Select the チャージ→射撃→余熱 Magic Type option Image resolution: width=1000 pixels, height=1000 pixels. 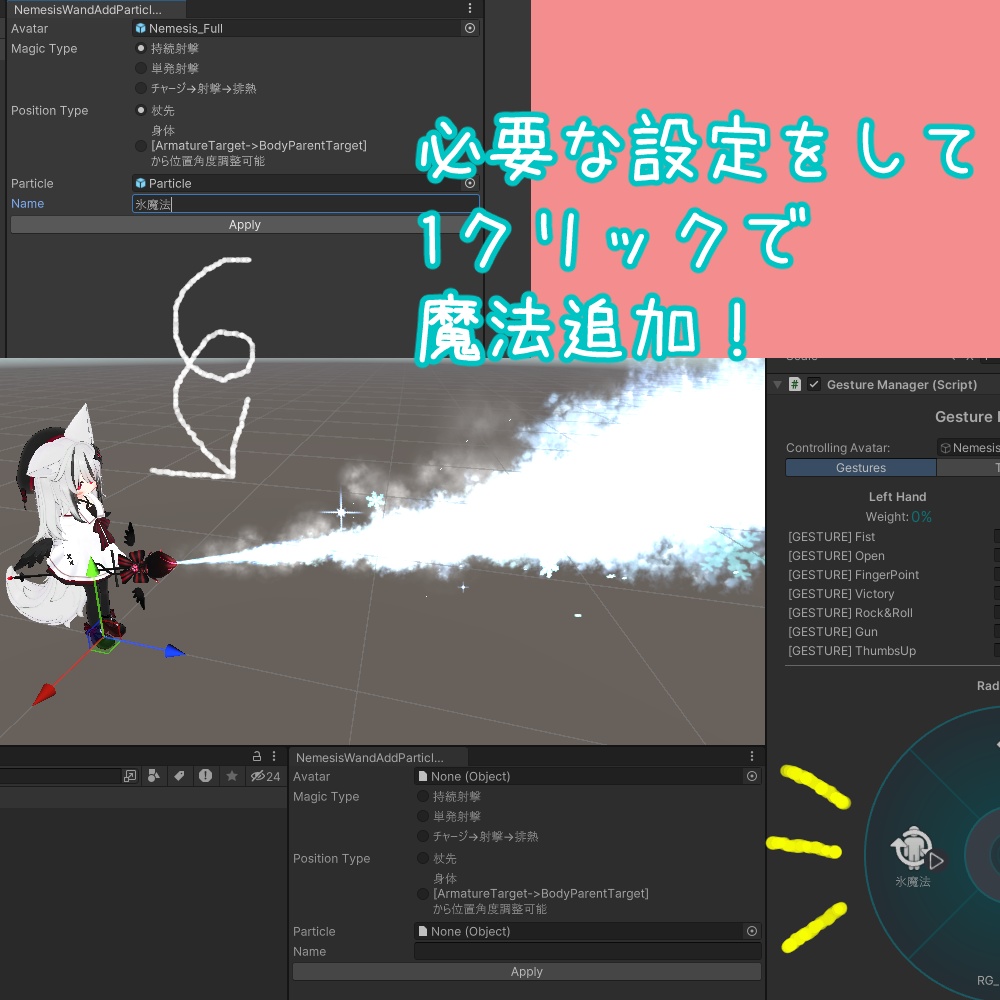pos(140,88)
